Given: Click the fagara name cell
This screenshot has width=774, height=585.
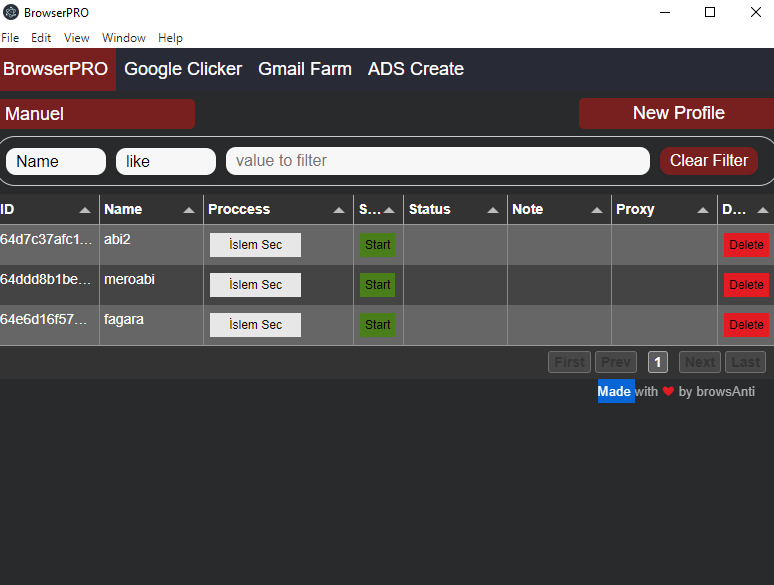Looking at the screenshot, I should pos(152,325).
